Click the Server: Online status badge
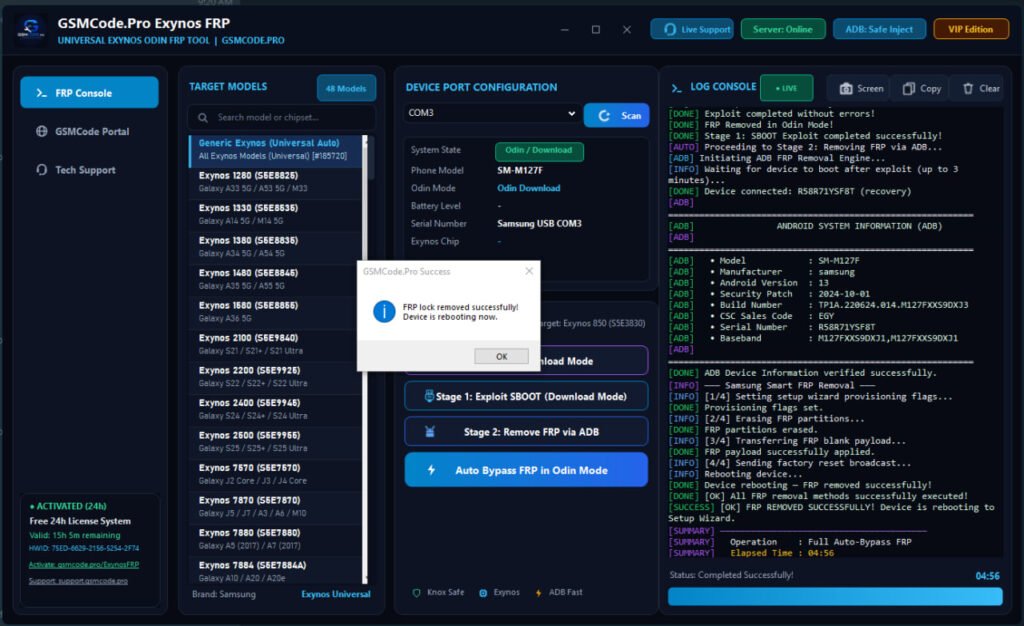Viewport: 1024px width, 626px height. (783, 29)
